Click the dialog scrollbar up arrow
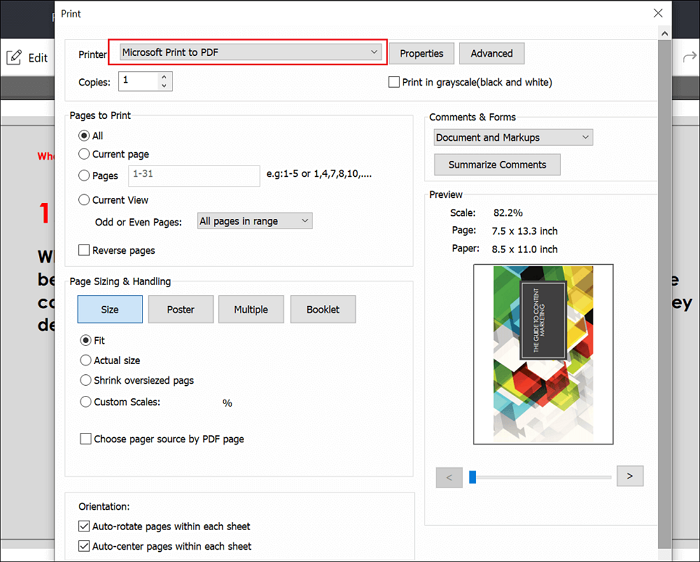 [x=665, y=33]
